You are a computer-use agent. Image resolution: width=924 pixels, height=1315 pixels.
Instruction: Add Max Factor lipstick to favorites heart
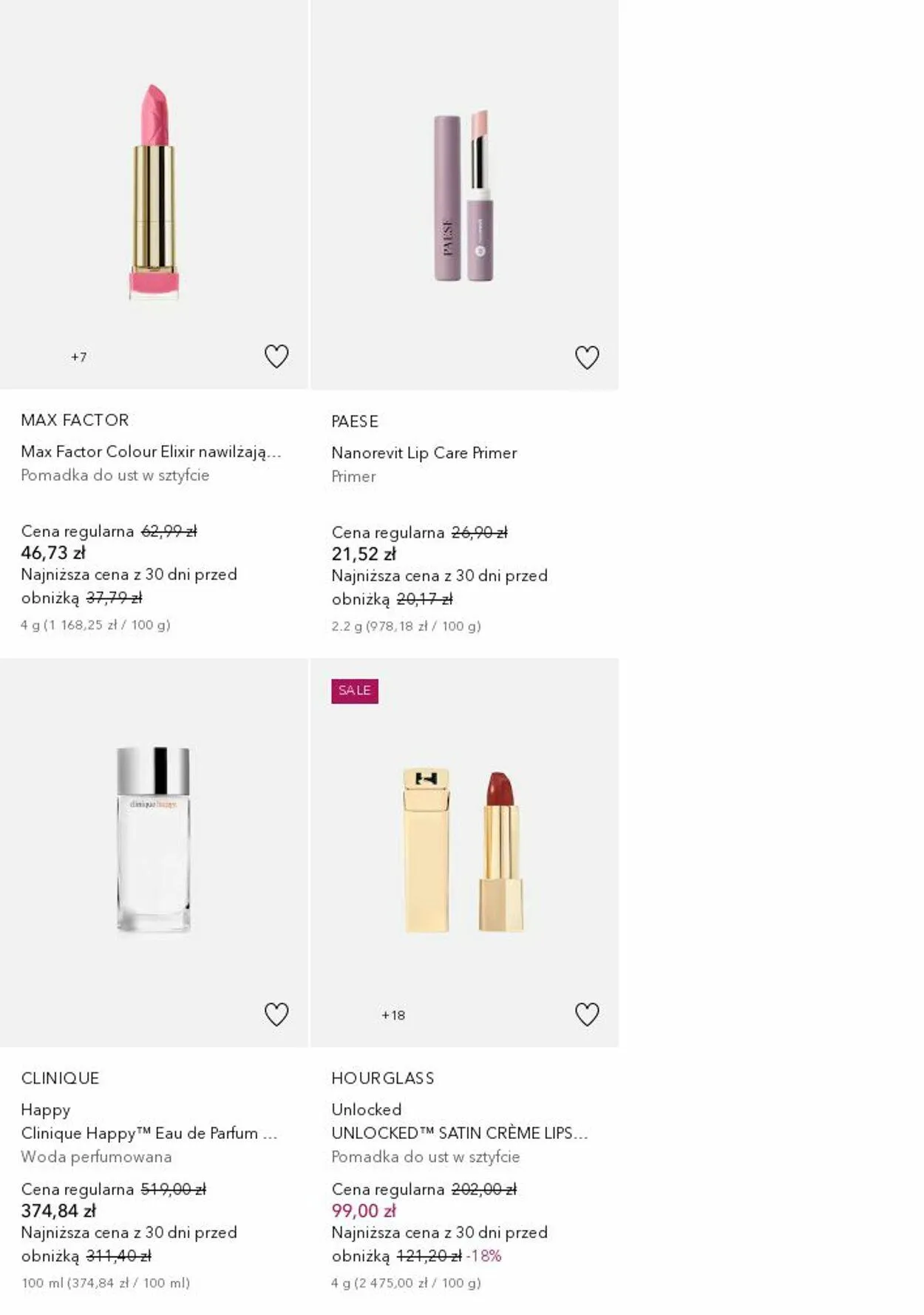pos(276,356)
